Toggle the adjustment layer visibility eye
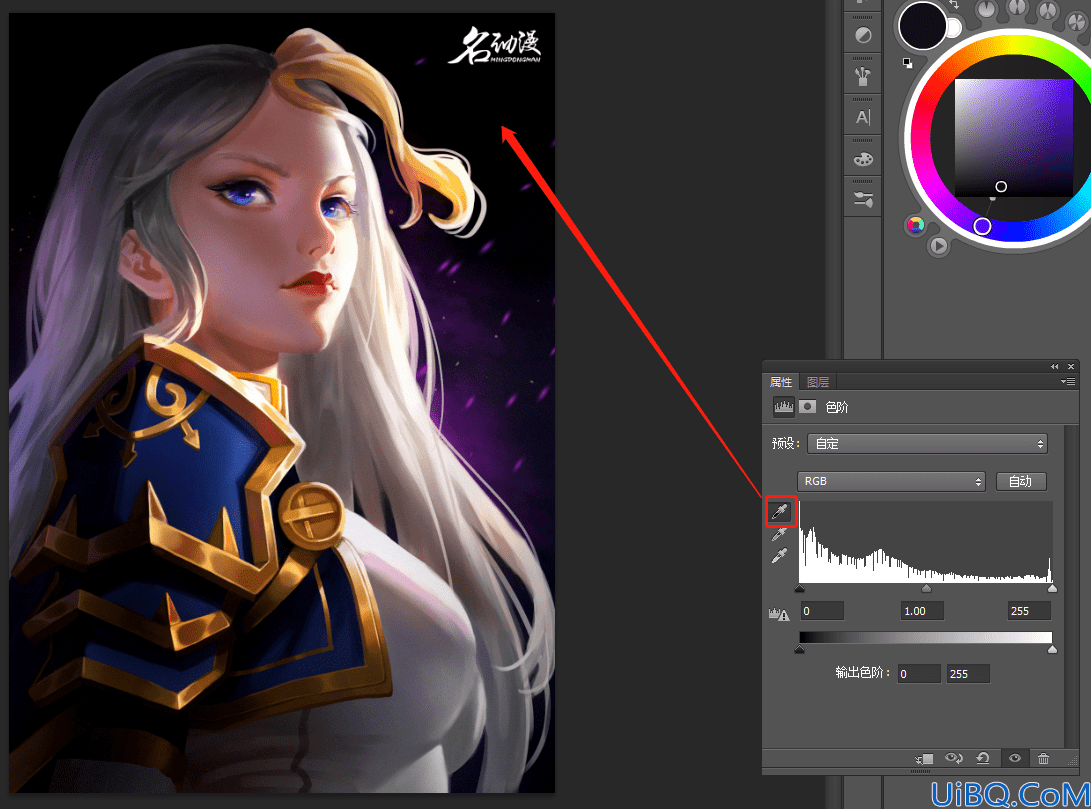 [x=1014, y=758]
